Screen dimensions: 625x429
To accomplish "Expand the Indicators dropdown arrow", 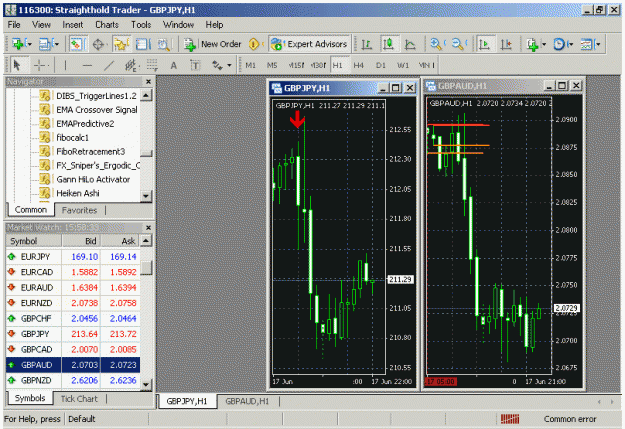I will 544,44.
